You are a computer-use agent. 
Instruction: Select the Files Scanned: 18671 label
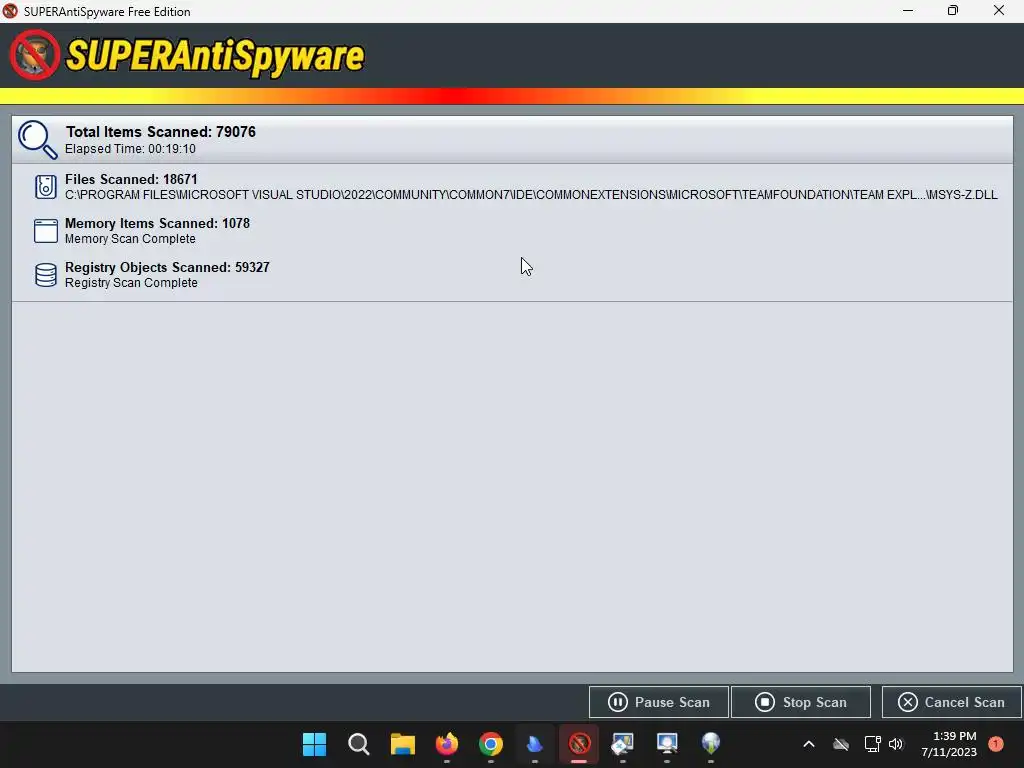coord(131,179)
